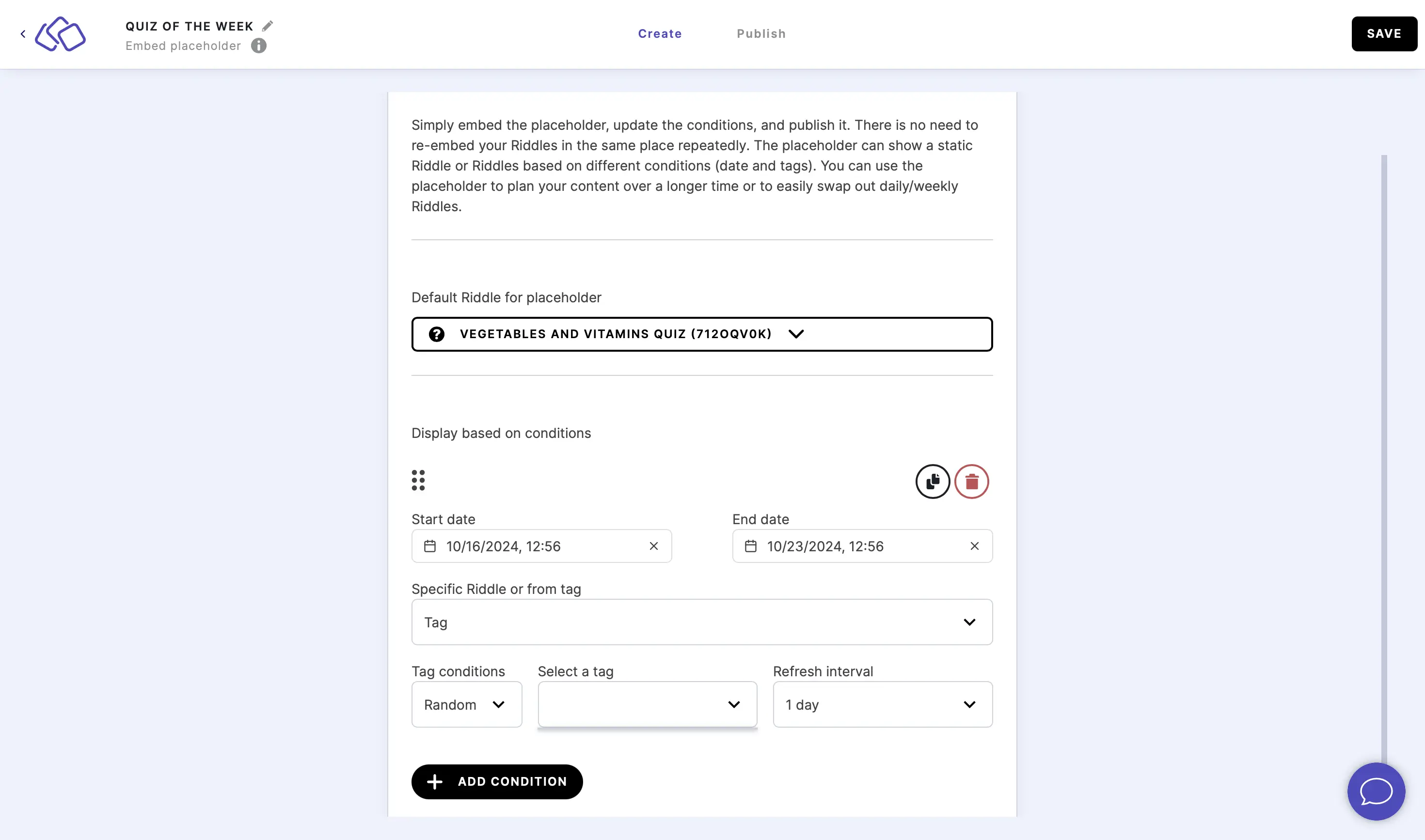
Task: Click the calendar icon for end date
Action: click(751, 546)
